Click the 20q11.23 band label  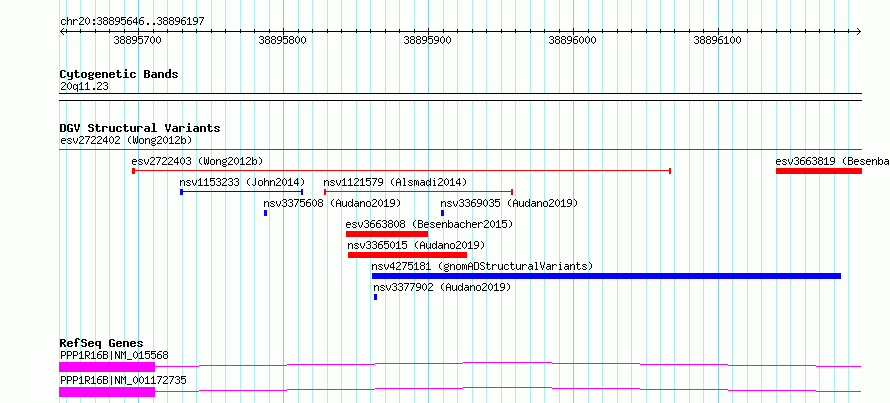tap(84, 87)
